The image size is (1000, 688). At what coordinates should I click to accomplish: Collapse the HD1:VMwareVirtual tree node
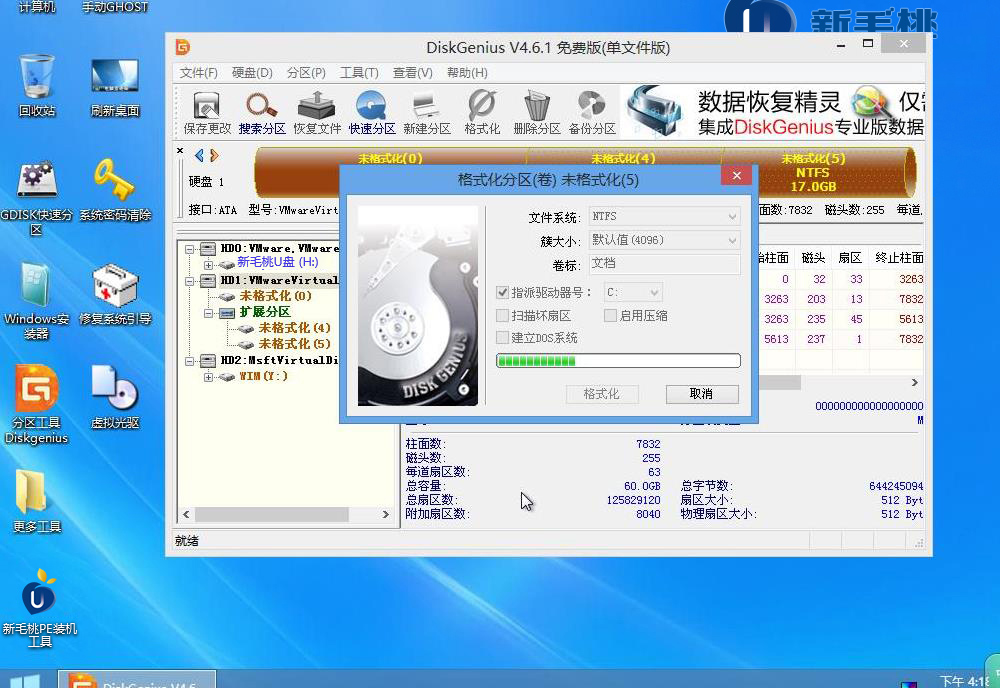click(x=189, y=281)
